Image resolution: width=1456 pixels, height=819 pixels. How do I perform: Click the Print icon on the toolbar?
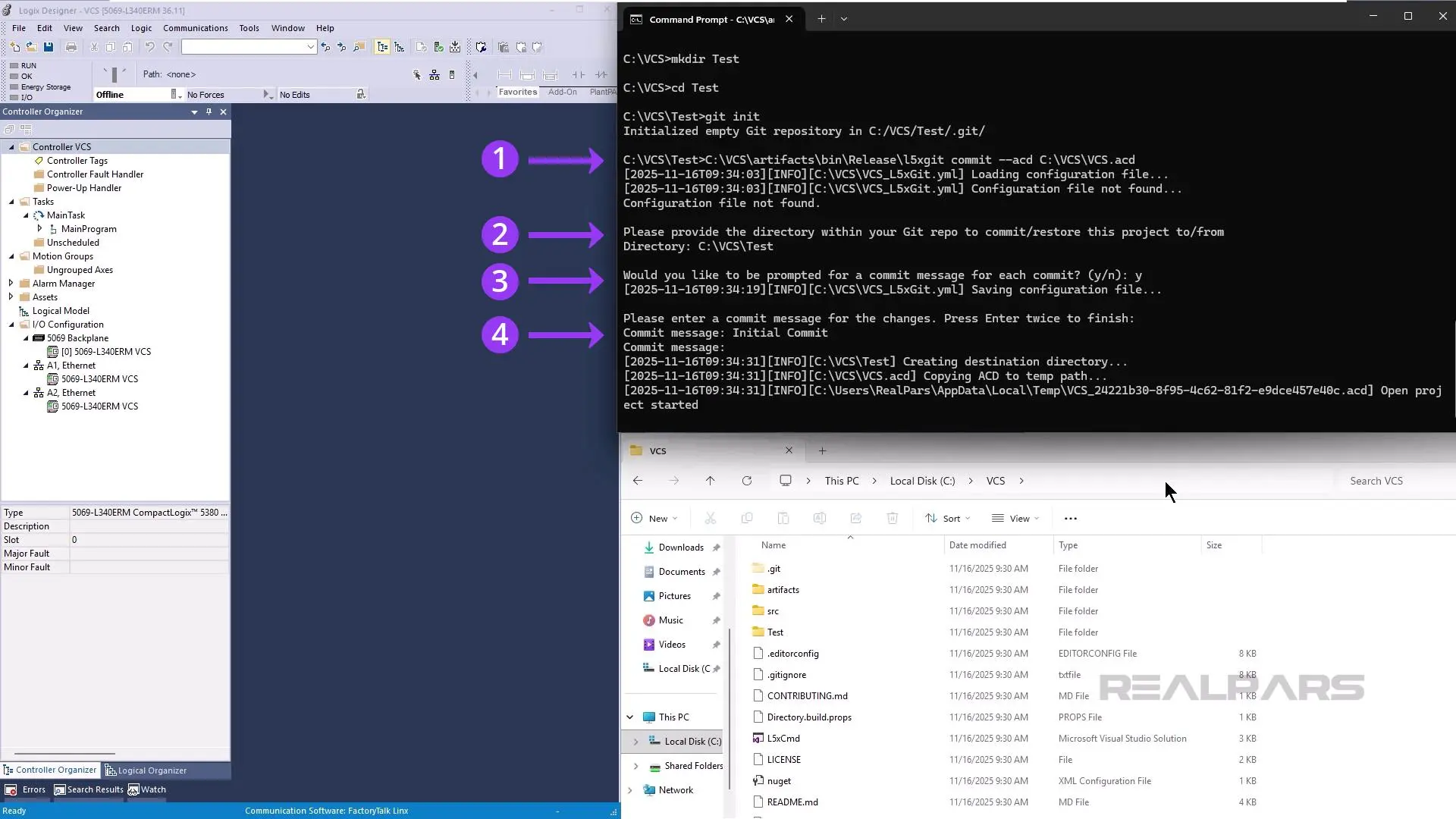coord(71,47)
